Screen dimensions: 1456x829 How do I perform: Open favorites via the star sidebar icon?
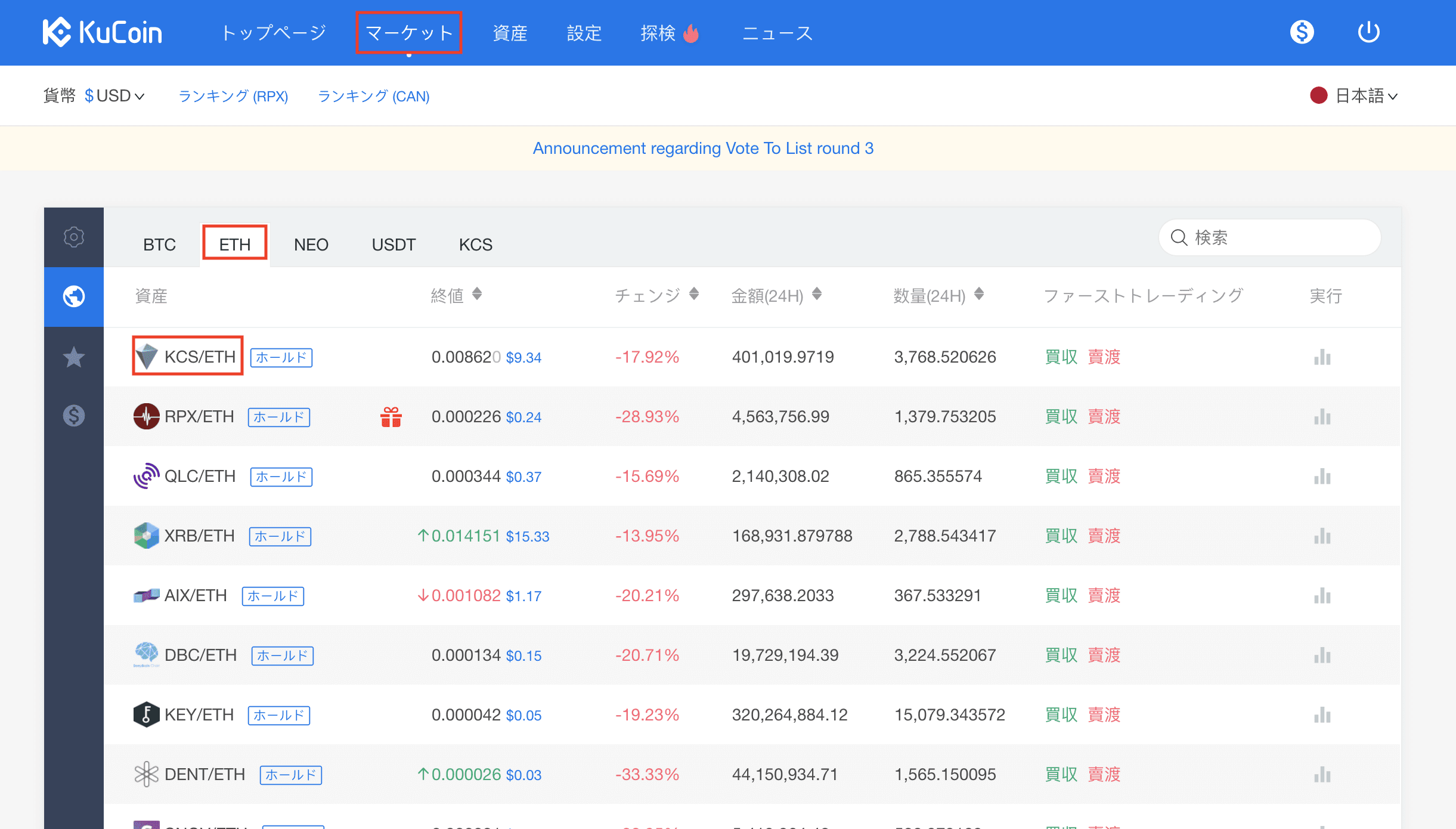[x=74, y=357]
